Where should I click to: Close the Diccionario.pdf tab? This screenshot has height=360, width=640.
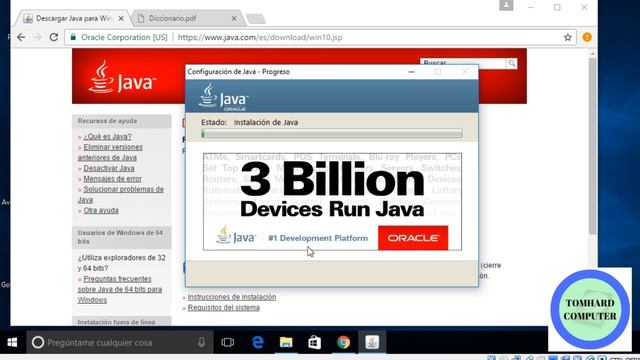[234, 18]
